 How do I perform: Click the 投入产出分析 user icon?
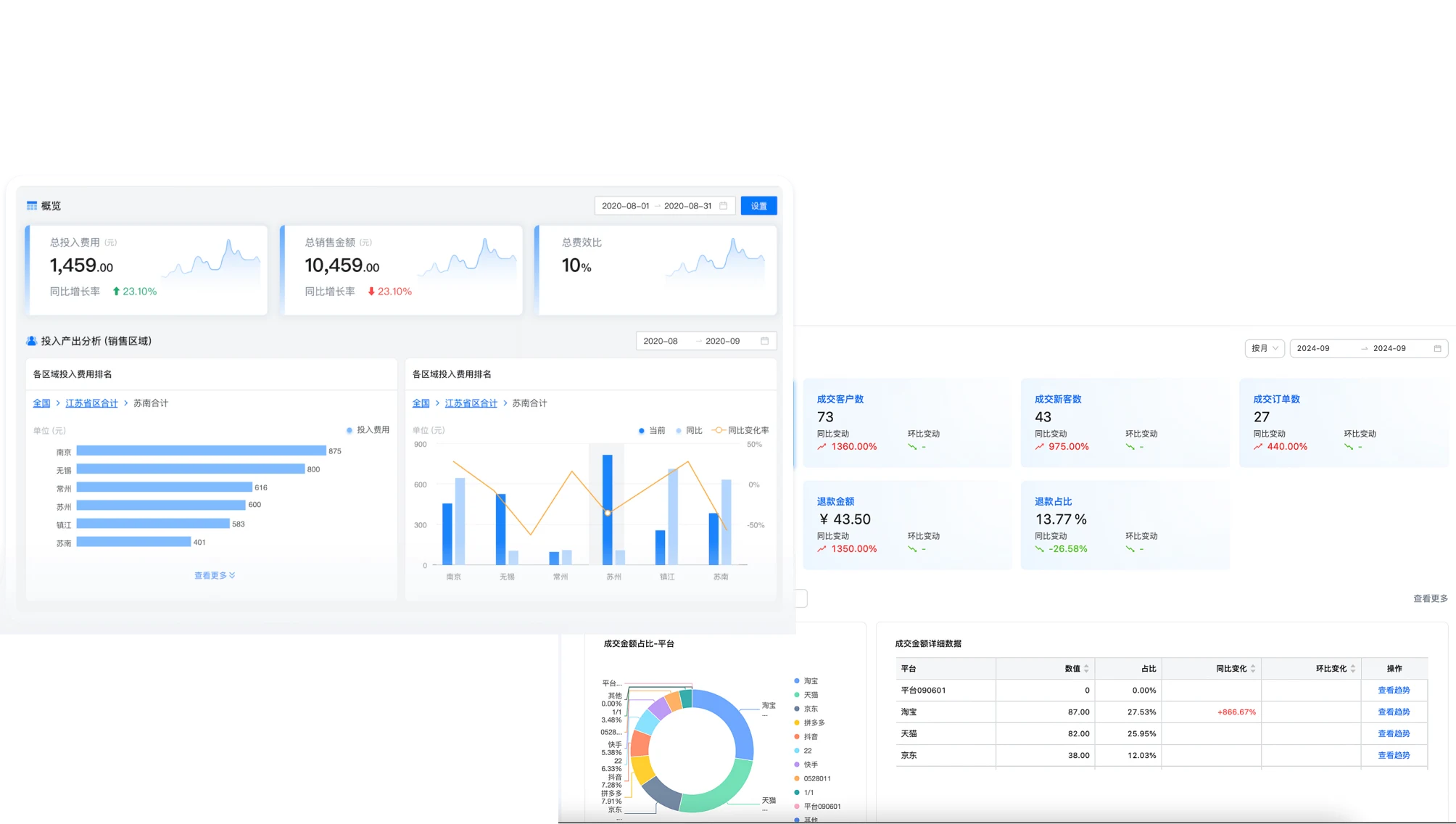click(32, 341)
